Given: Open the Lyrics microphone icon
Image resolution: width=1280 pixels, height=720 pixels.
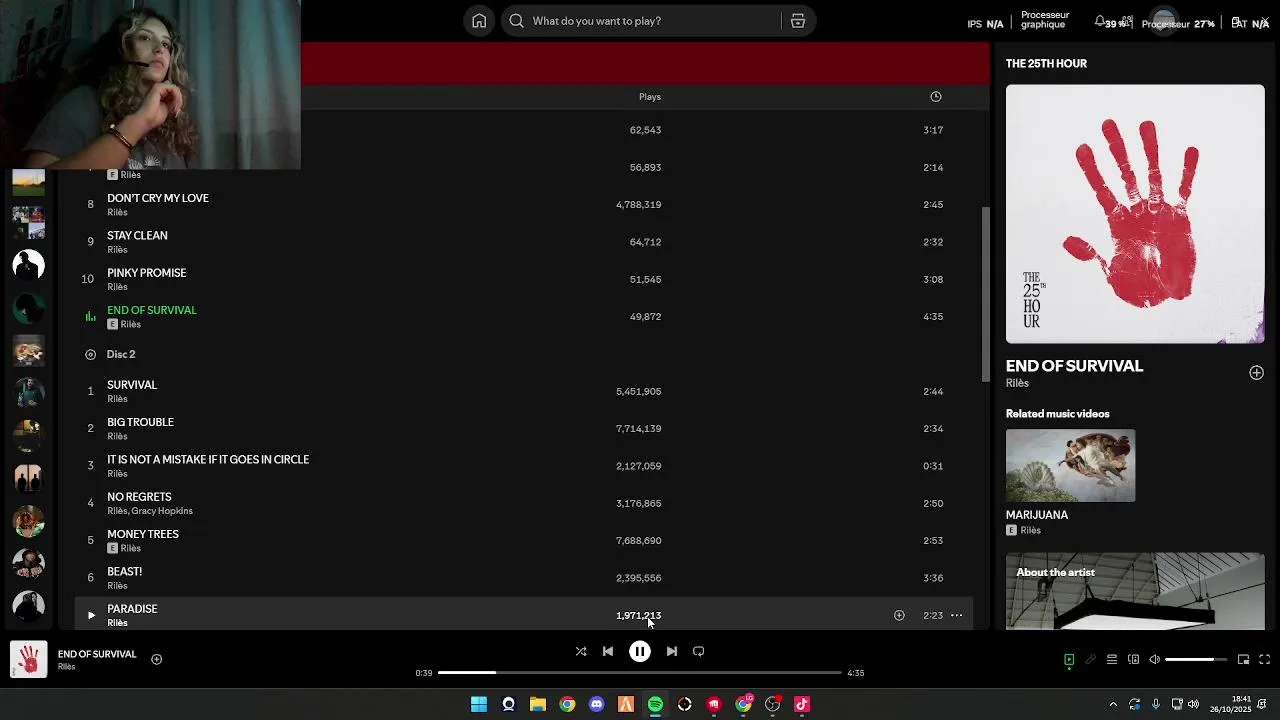Looking at the screenshot, I should tap(1091, 659).
